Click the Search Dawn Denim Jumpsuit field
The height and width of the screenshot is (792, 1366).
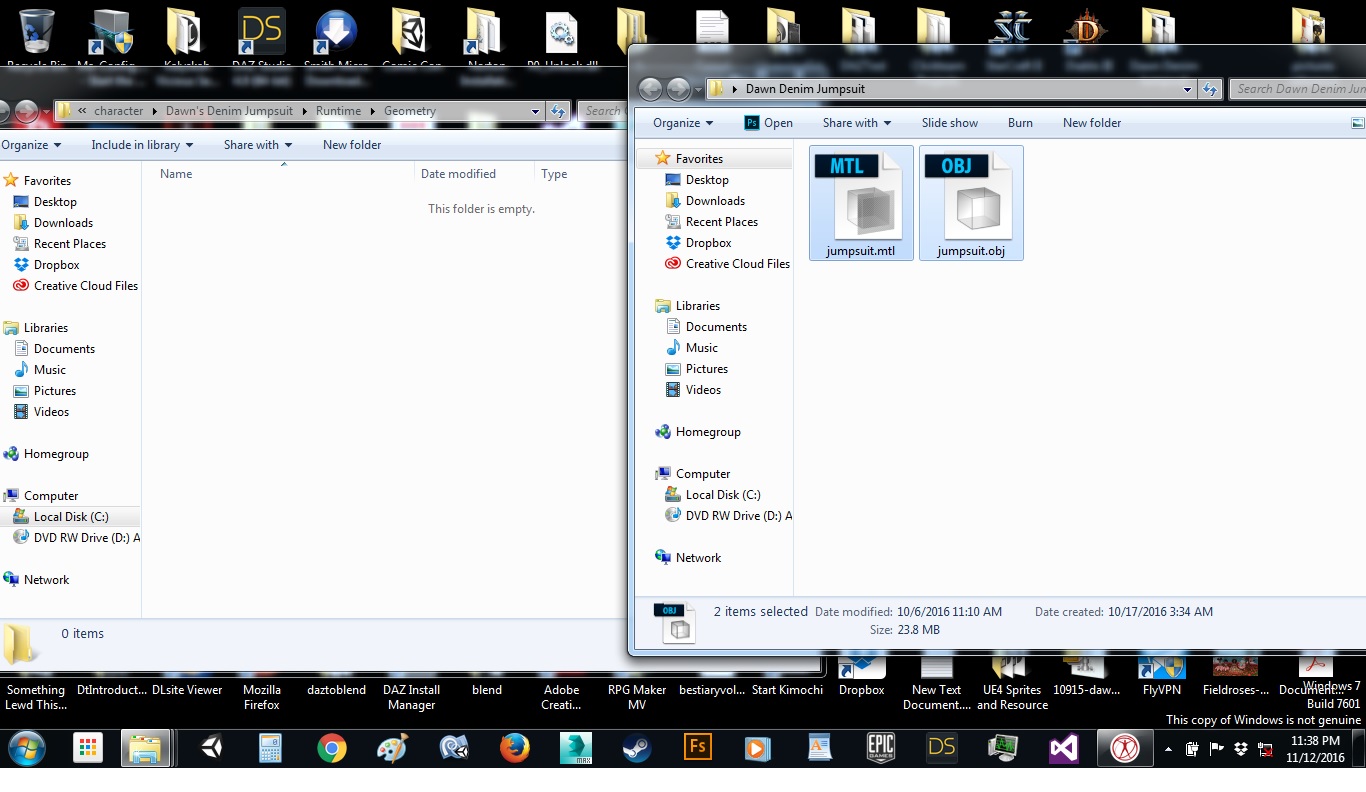click(1298, 89)
